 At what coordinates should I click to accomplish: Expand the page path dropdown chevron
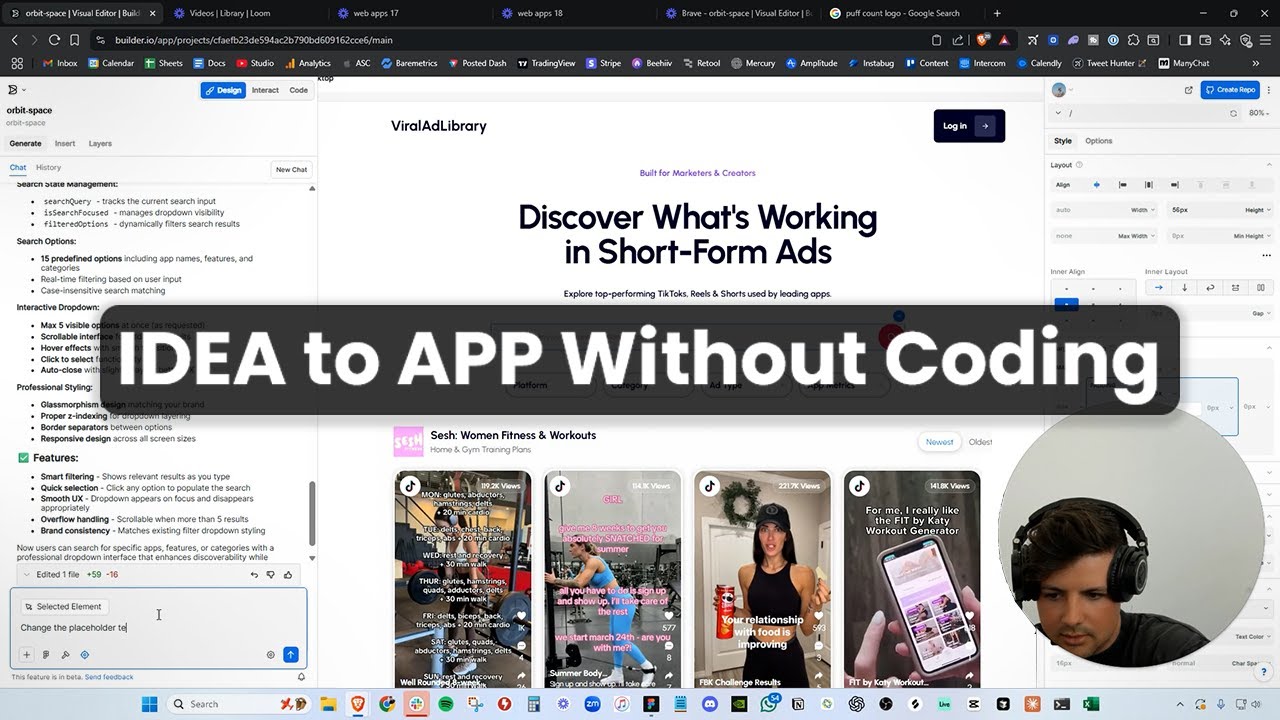point(1059,113)
